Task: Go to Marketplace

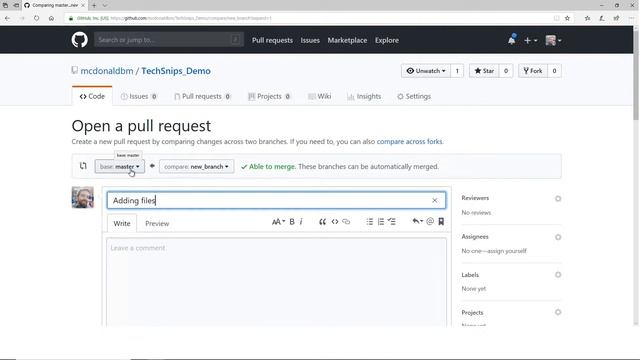Action: click(x=347, y=40)
